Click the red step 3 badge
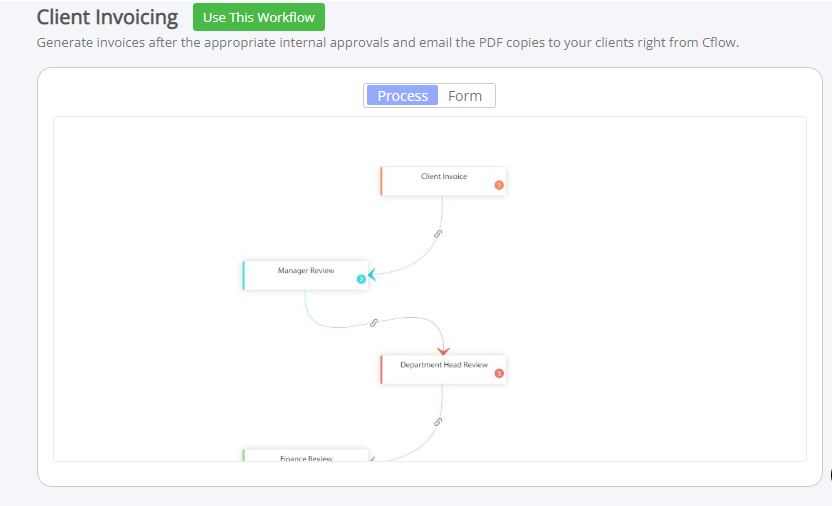This screenshot has width=832, height=506. (499, 373)
